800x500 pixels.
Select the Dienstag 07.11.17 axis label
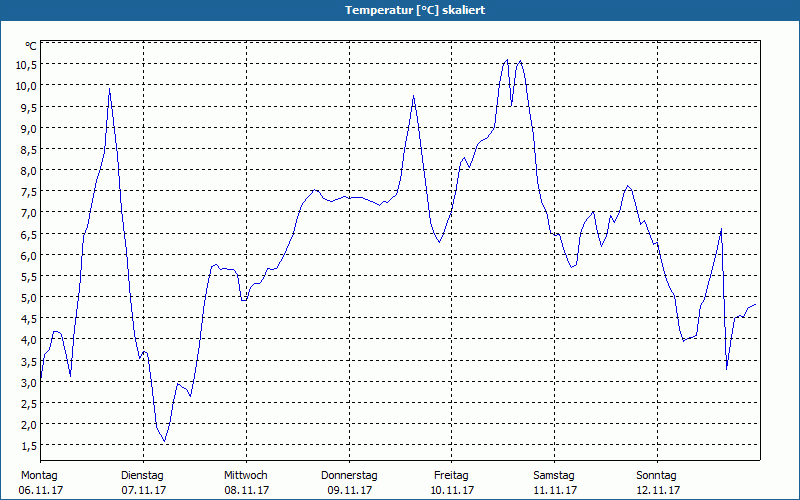click(143, 483)
